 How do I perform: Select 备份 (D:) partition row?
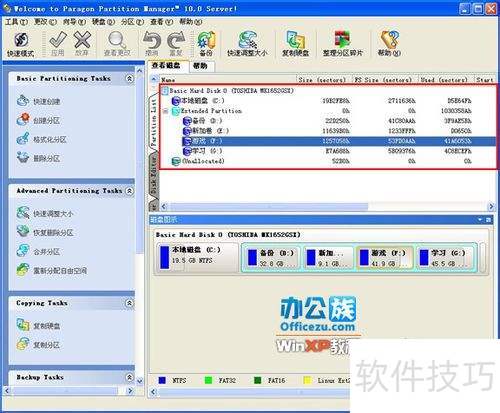328,121
